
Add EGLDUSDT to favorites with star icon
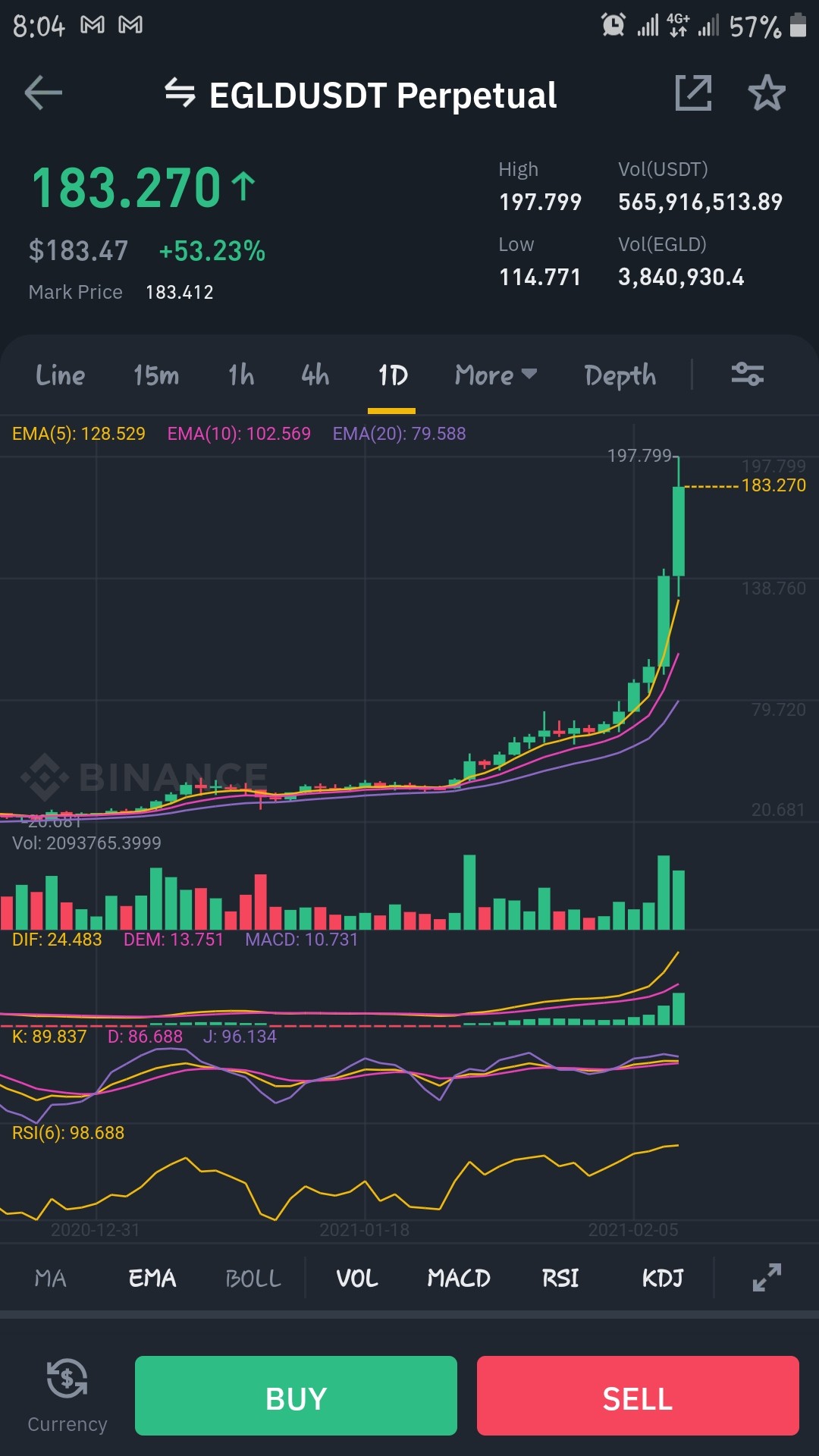[767, 93]
